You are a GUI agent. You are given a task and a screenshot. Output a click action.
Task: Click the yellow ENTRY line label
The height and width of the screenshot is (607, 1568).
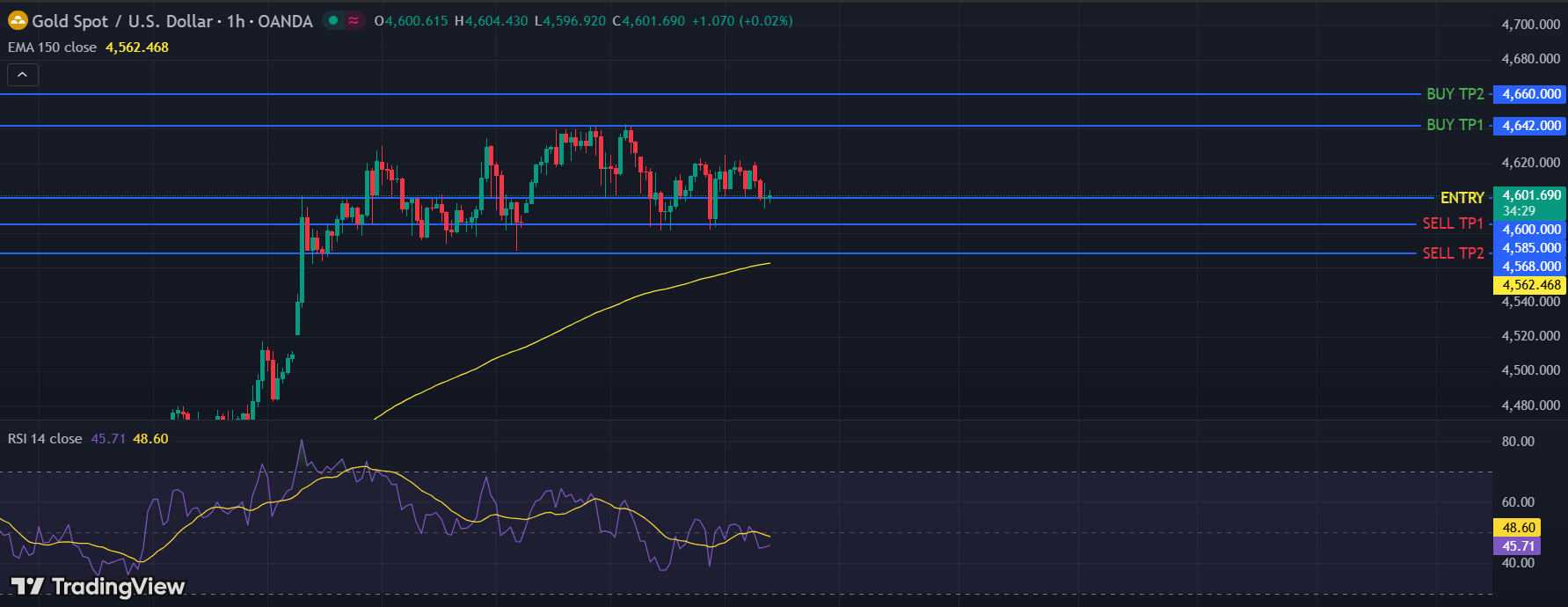[1462, 198]
